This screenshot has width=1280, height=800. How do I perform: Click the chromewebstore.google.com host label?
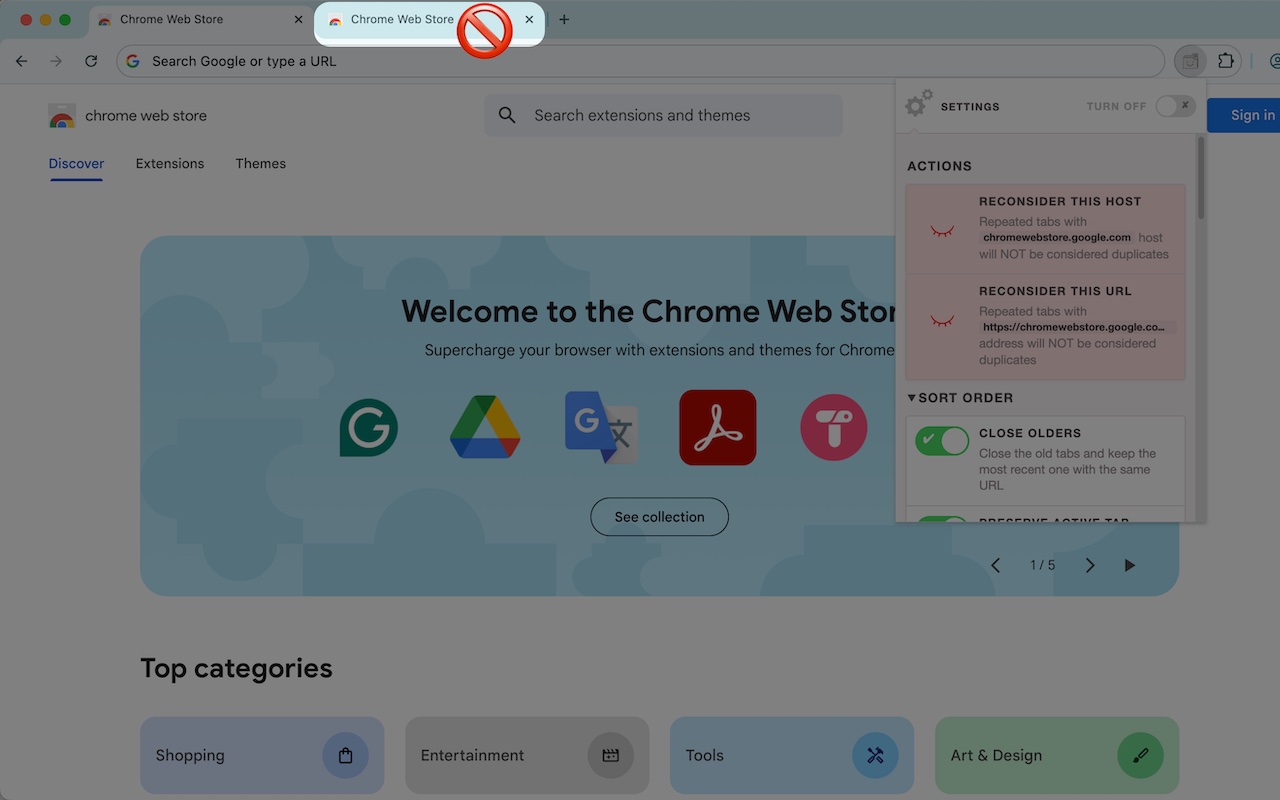click(1057, 238)
